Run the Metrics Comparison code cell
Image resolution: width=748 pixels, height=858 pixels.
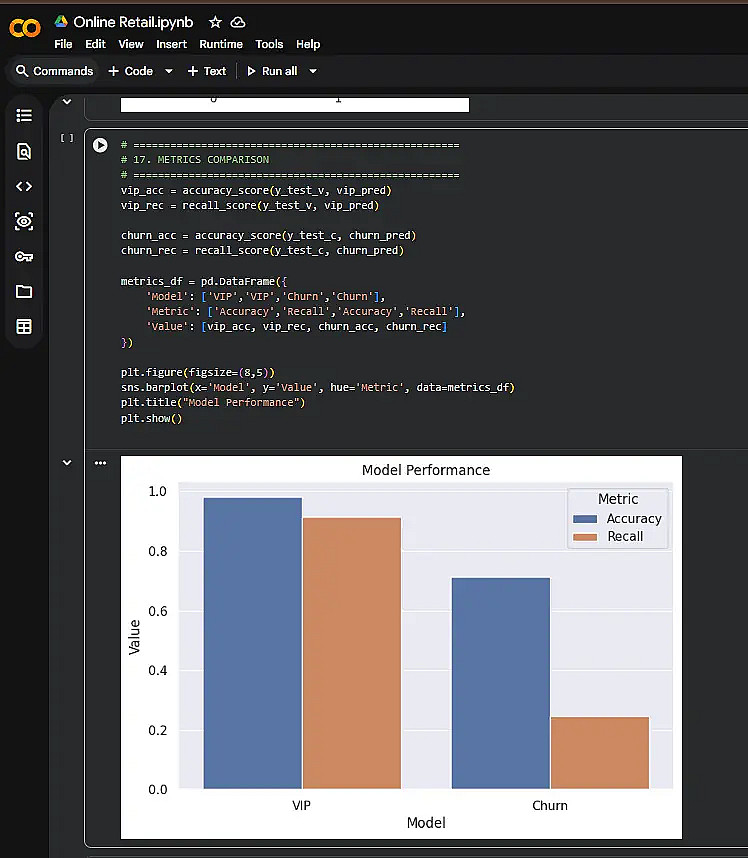pos(100,145)
